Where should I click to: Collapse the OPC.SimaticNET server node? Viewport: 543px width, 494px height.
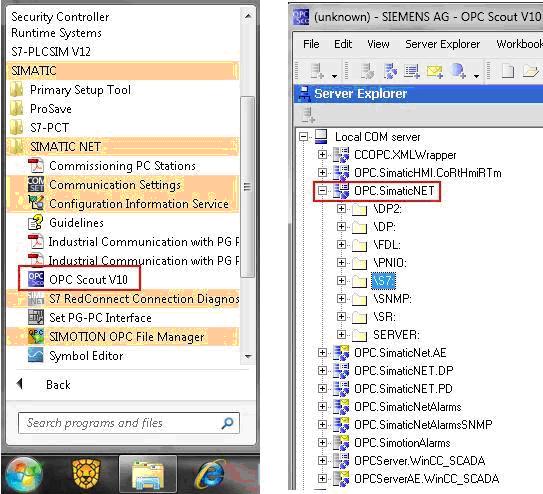[x=322, y=190]
